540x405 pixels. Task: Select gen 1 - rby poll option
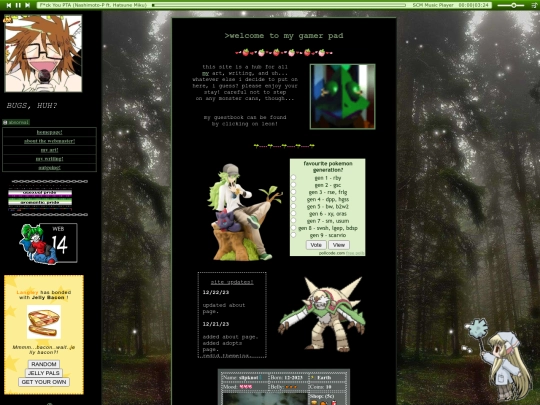click(293, 178)
